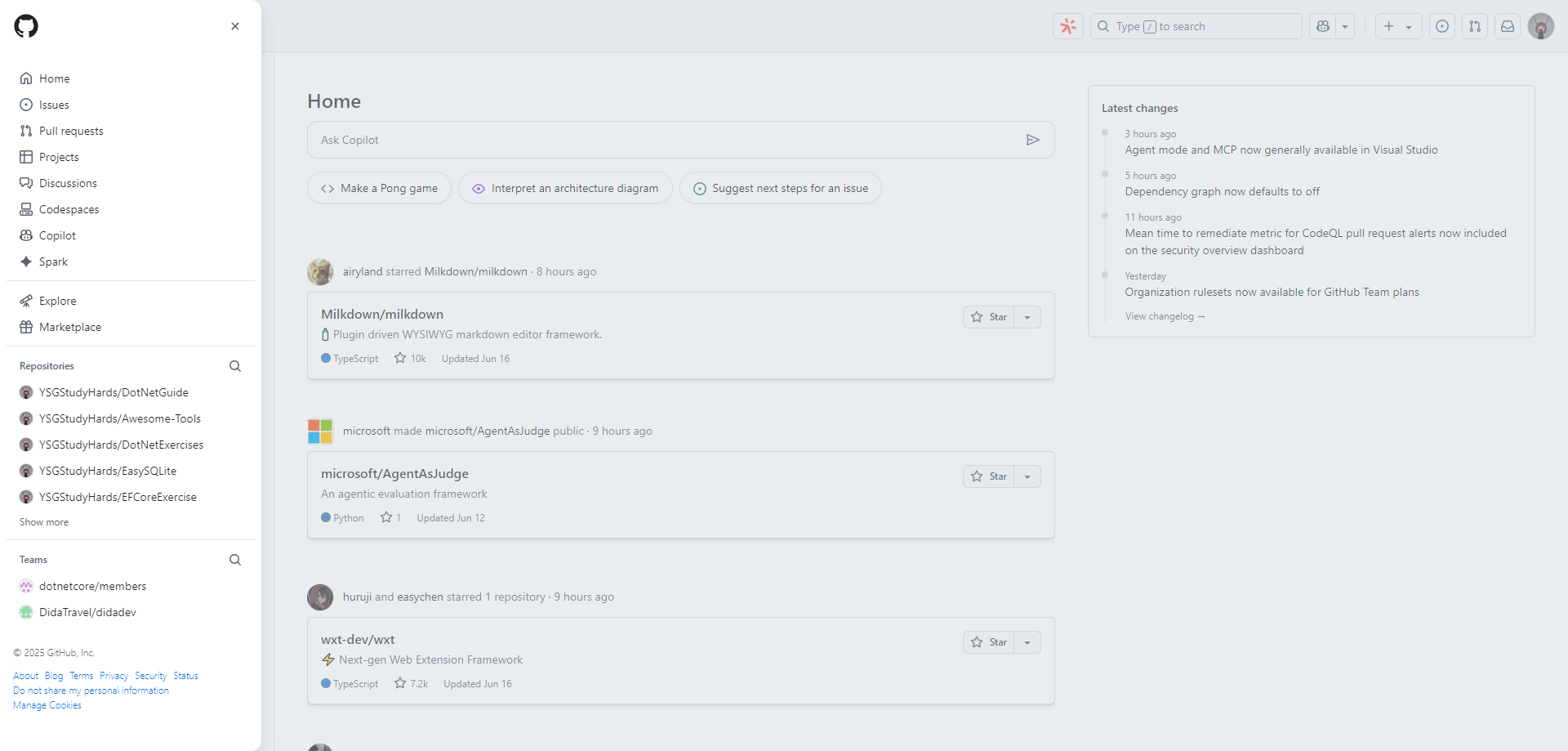Open Pull requests in the sidebar

point(131,131)
